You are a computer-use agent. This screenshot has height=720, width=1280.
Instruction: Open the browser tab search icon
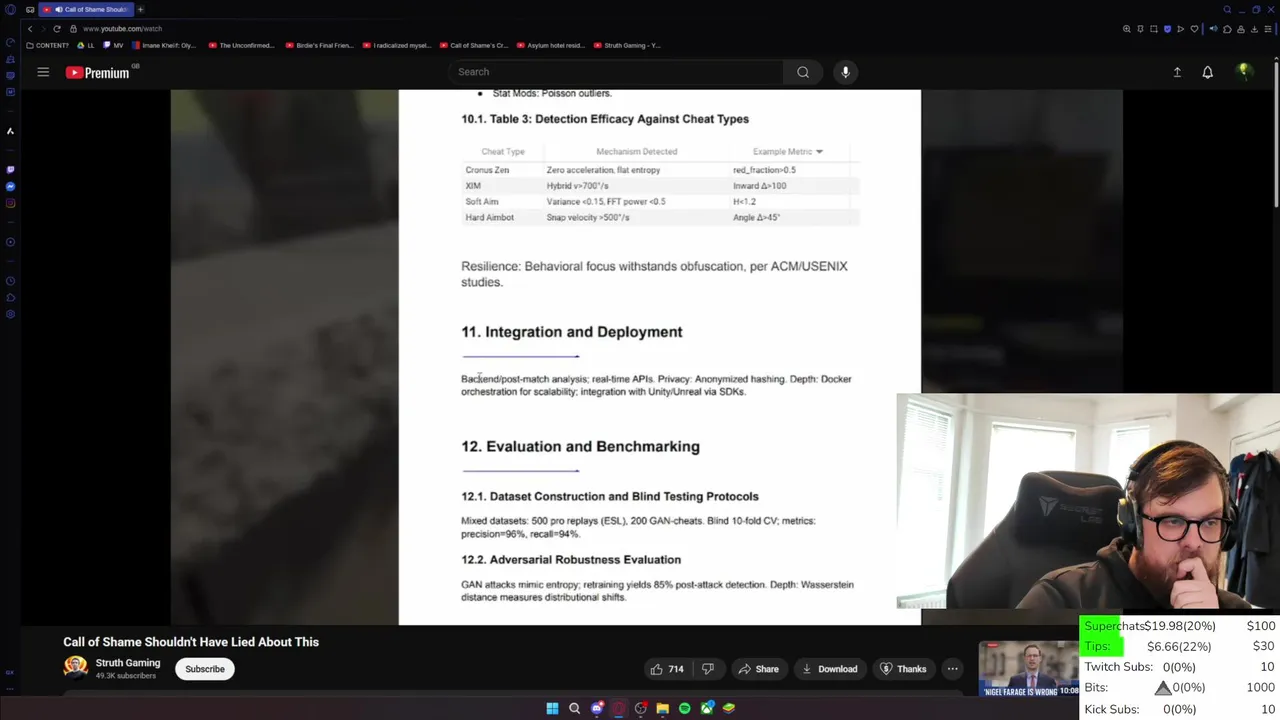(1227, 9)
